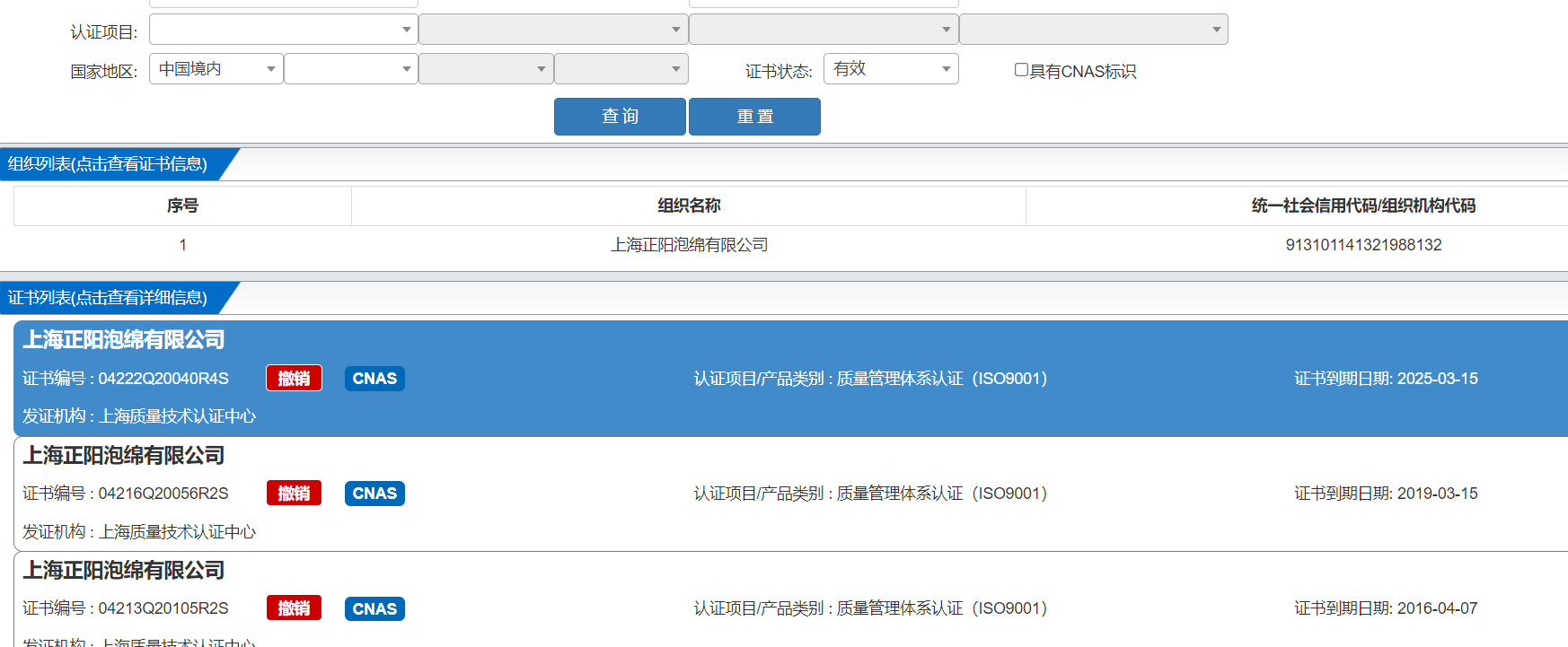
Task: Click the 查询 search button
Action: 620,117
